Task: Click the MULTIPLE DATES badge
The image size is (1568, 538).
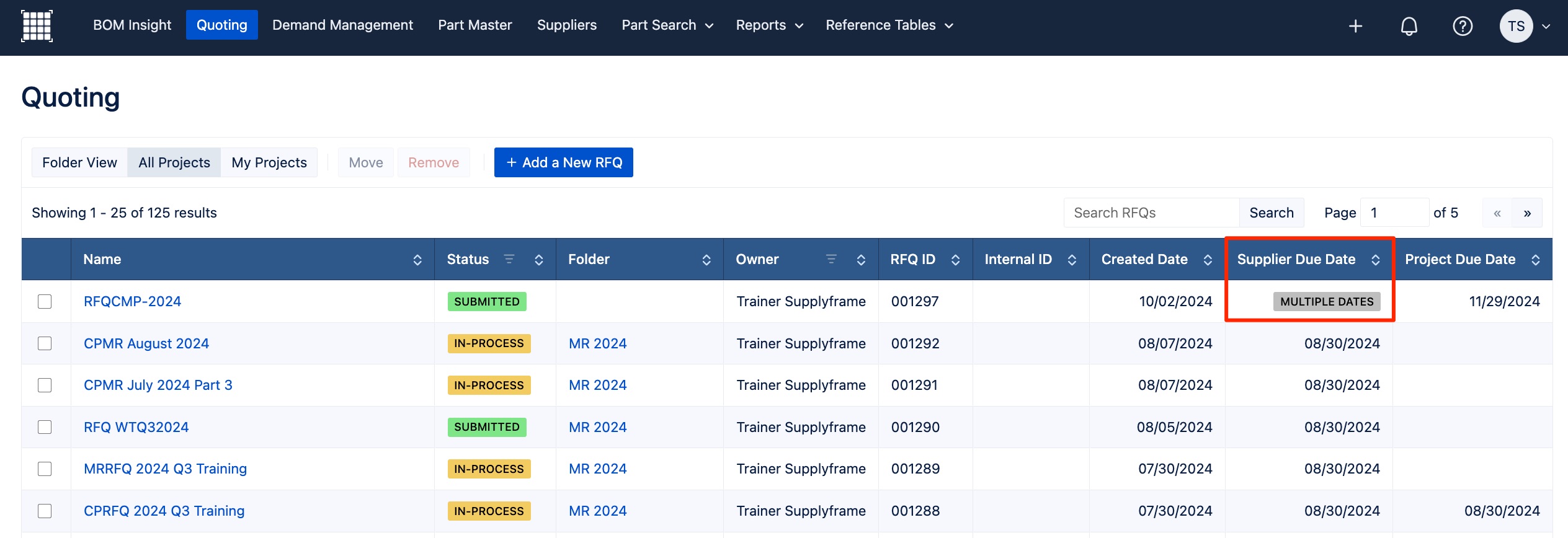Action: pos(1327,302)
